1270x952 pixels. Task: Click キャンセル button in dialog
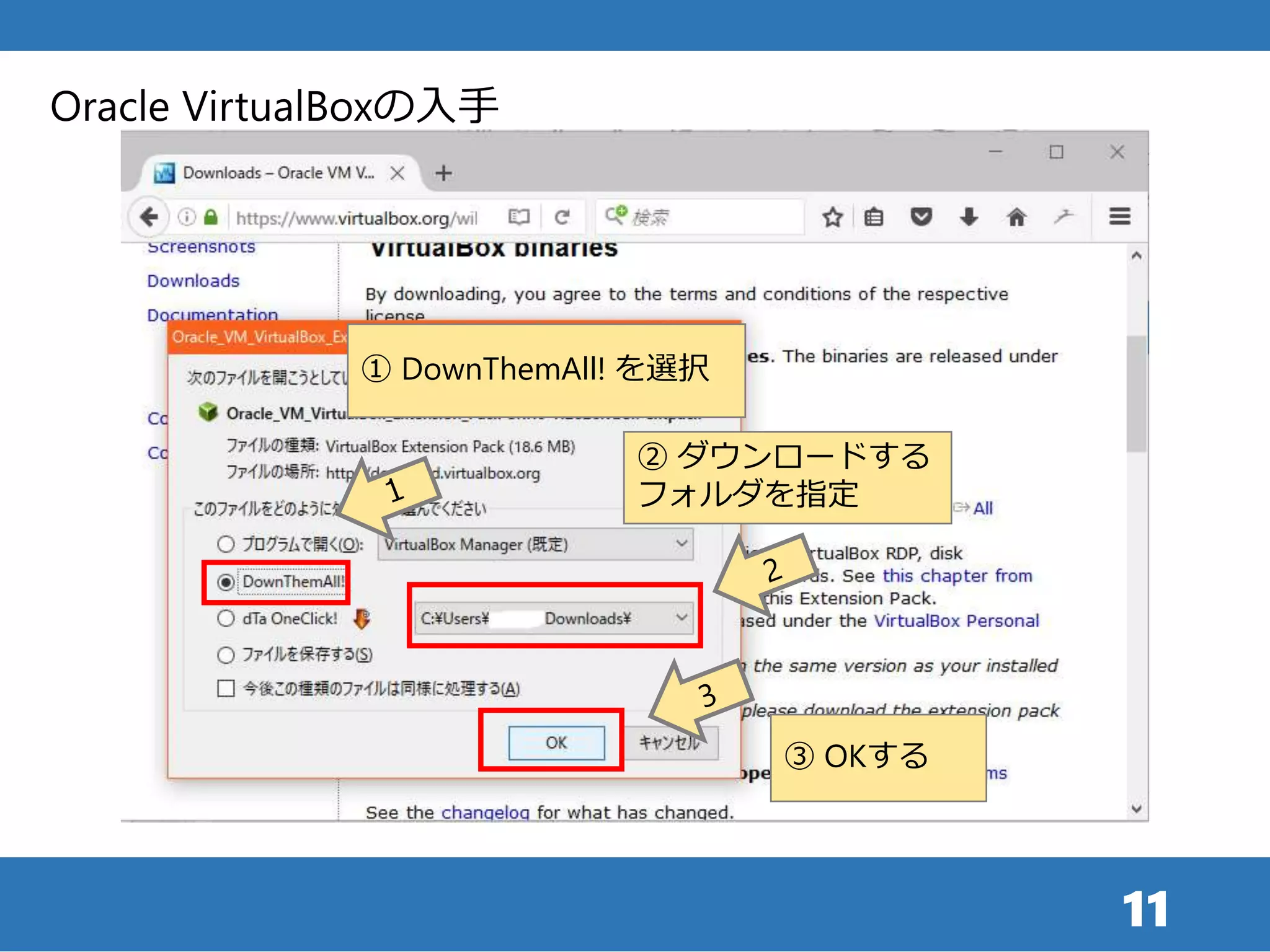(670, 743)
